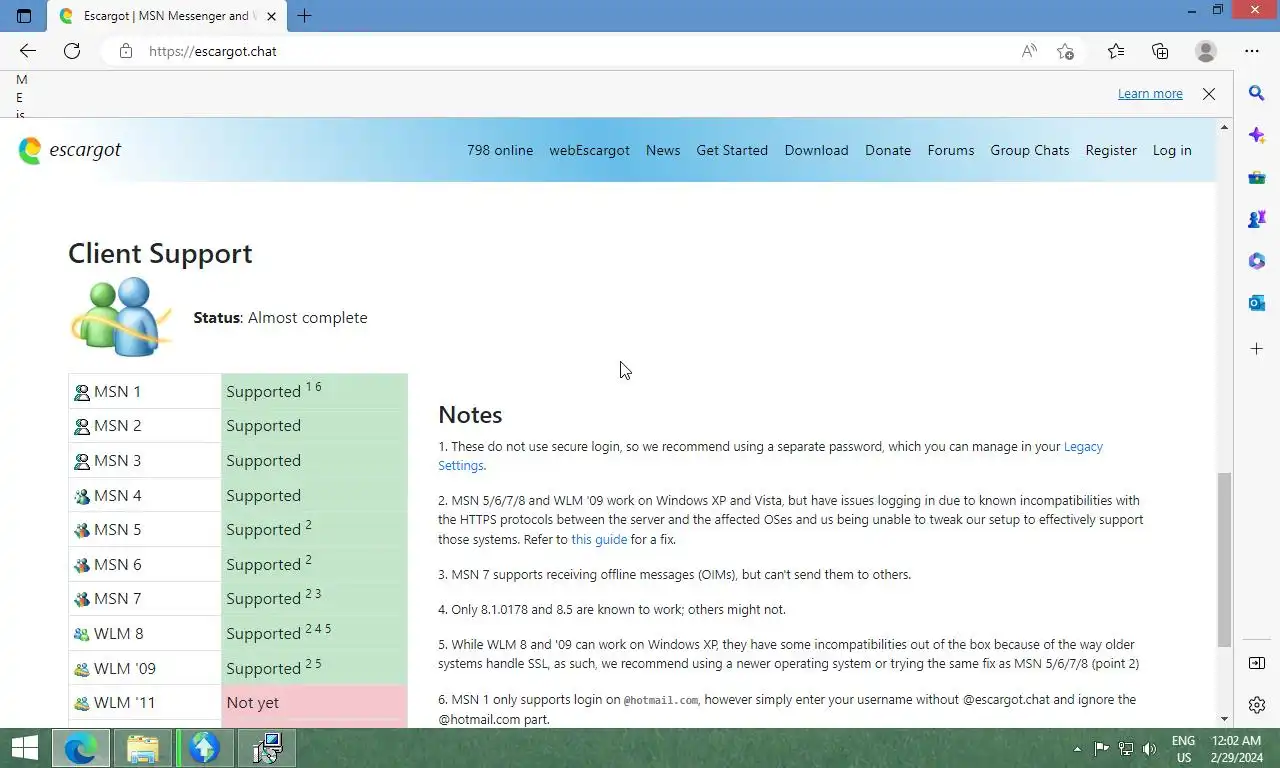This screenshot has height=768, width=1280.
Task: View site information lock icon
Action: pos(125,51)
